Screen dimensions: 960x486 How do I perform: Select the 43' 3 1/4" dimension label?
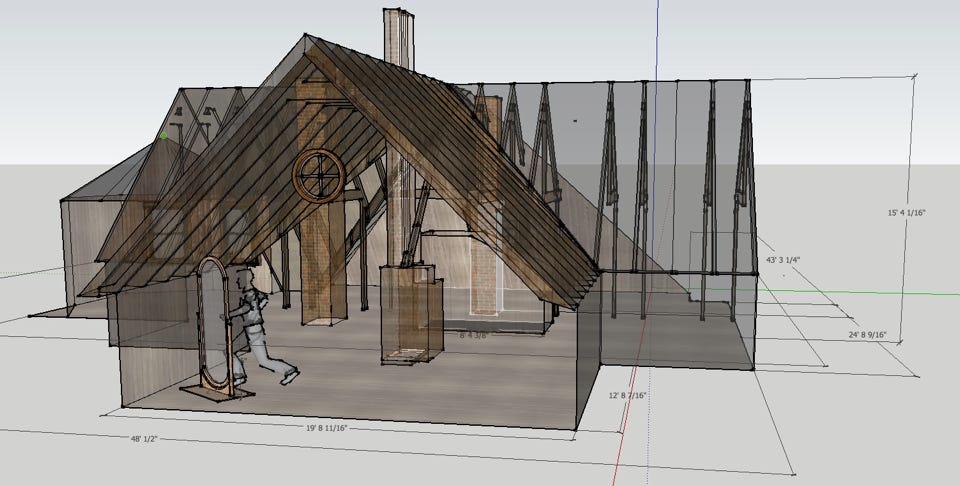pyautogui.click(x=785, y=259)
